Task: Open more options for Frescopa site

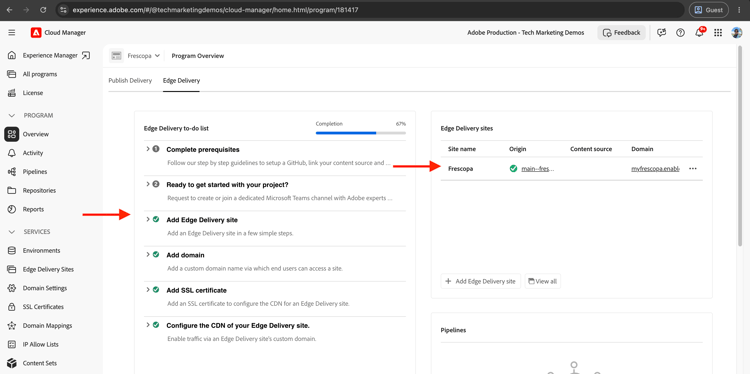Action: tap(693, 169)
